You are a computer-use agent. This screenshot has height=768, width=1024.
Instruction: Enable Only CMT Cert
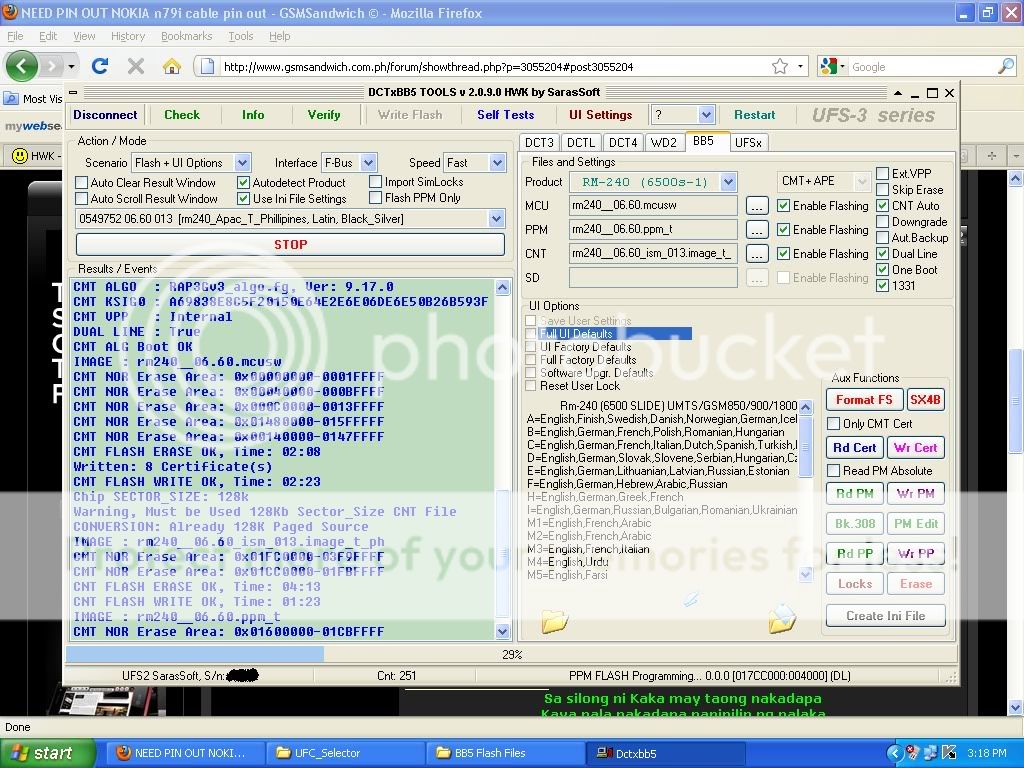coord(833,423)
